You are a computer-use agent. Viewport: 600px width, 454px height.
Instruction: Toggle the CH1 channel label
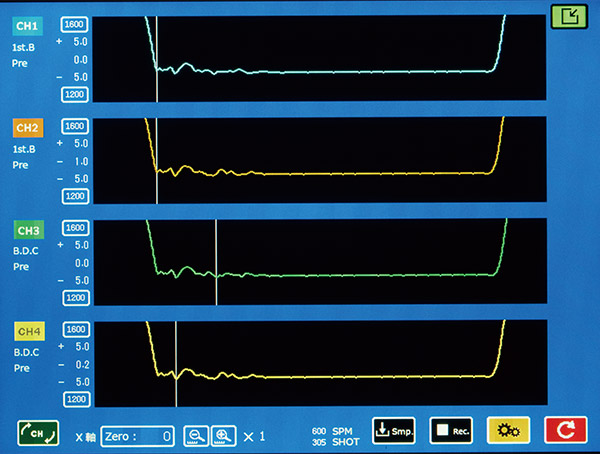tap(27, 26)
